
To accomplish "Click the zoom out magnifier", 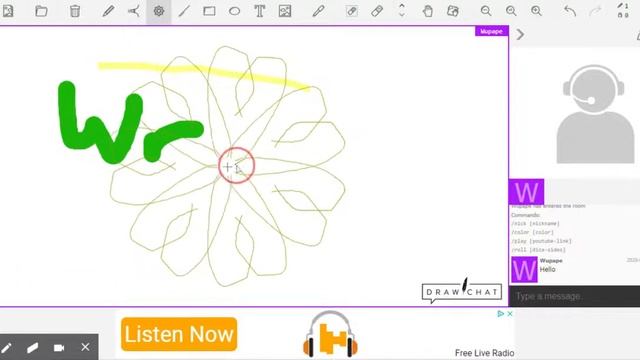I will click(x=486, y=11).
